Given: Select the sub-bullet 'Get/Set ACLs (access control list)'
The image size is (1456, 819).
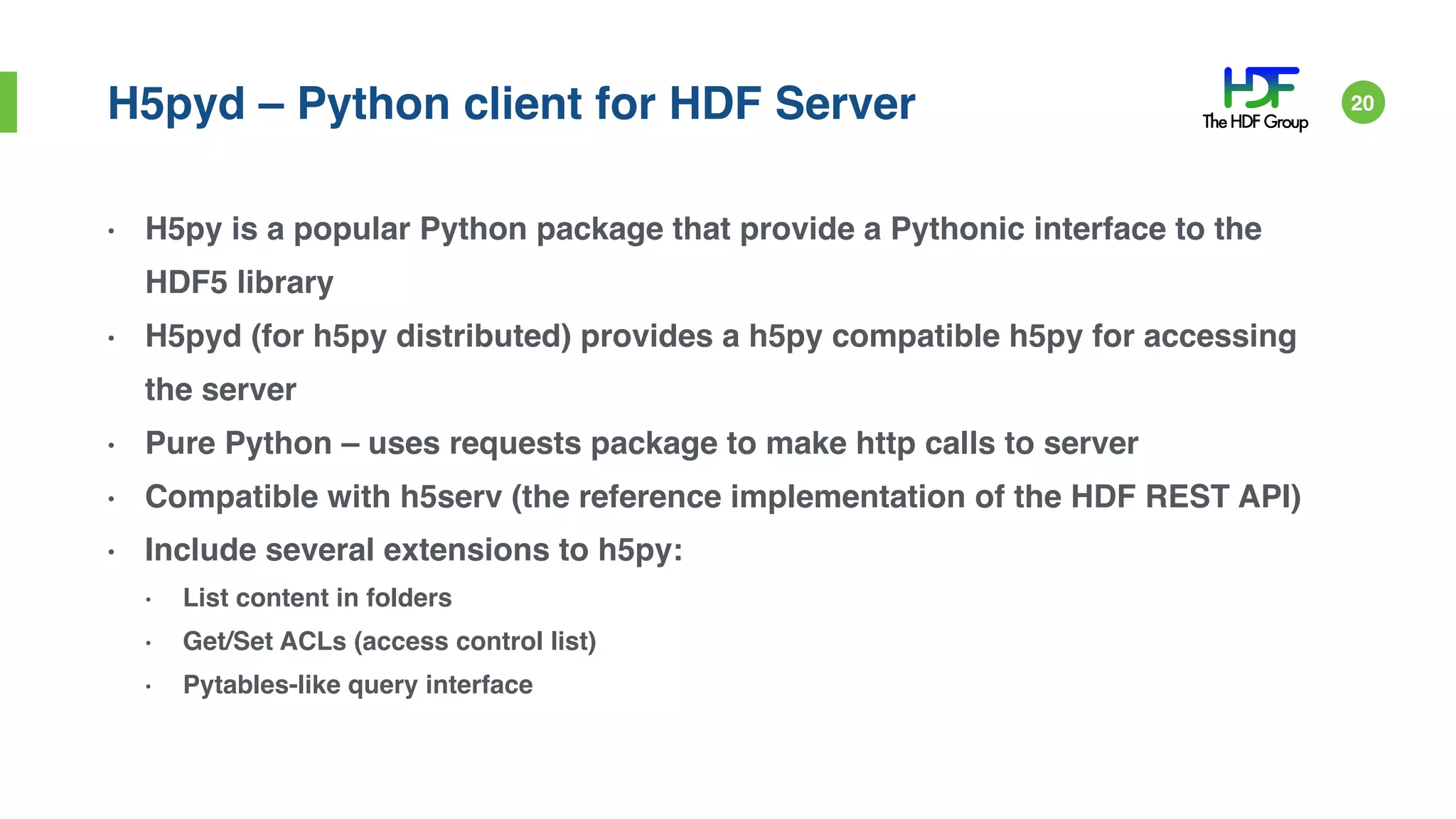Looking at the screenshot, I should 390,641.
